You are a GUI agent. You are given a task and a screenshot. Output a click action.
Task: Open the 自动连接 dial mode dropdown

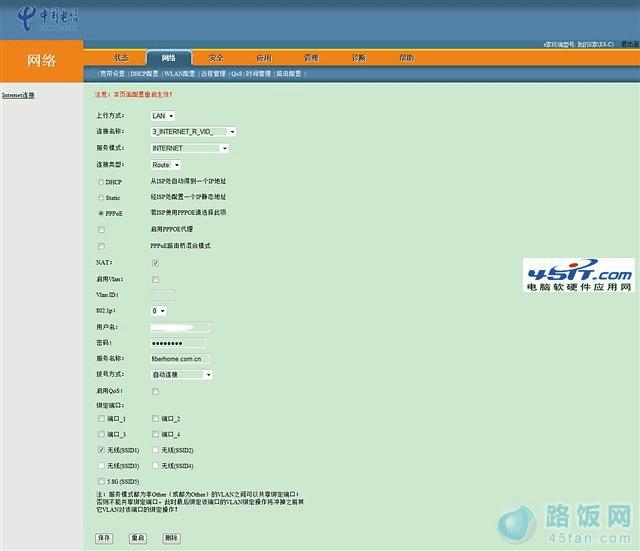[x=182, y=374]
